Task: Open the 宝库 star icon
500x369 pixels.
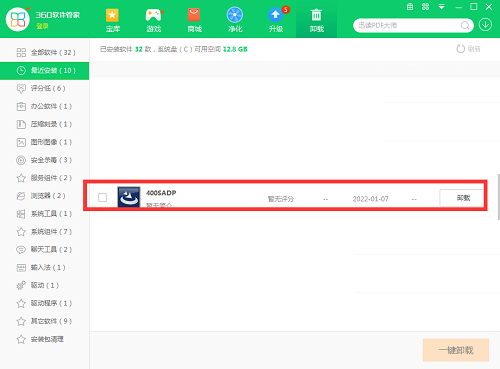Action: 113,15
